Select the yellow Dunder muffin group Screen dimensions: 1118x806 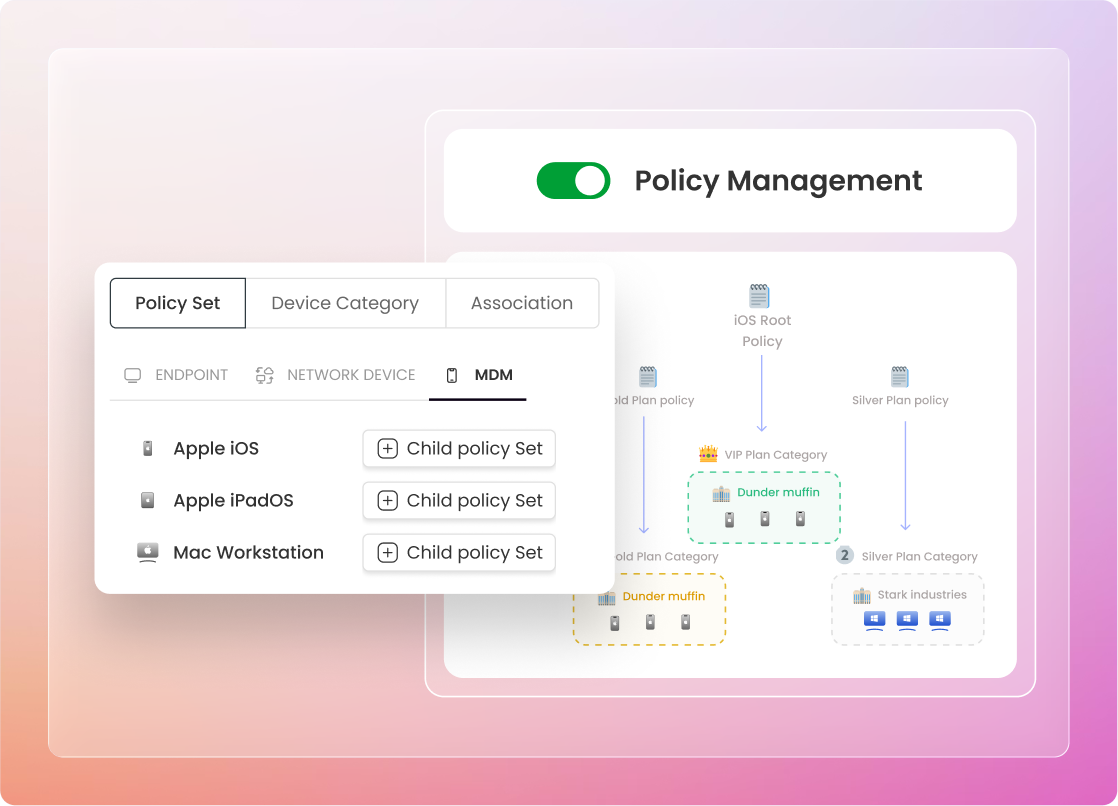tap(649, 609)
